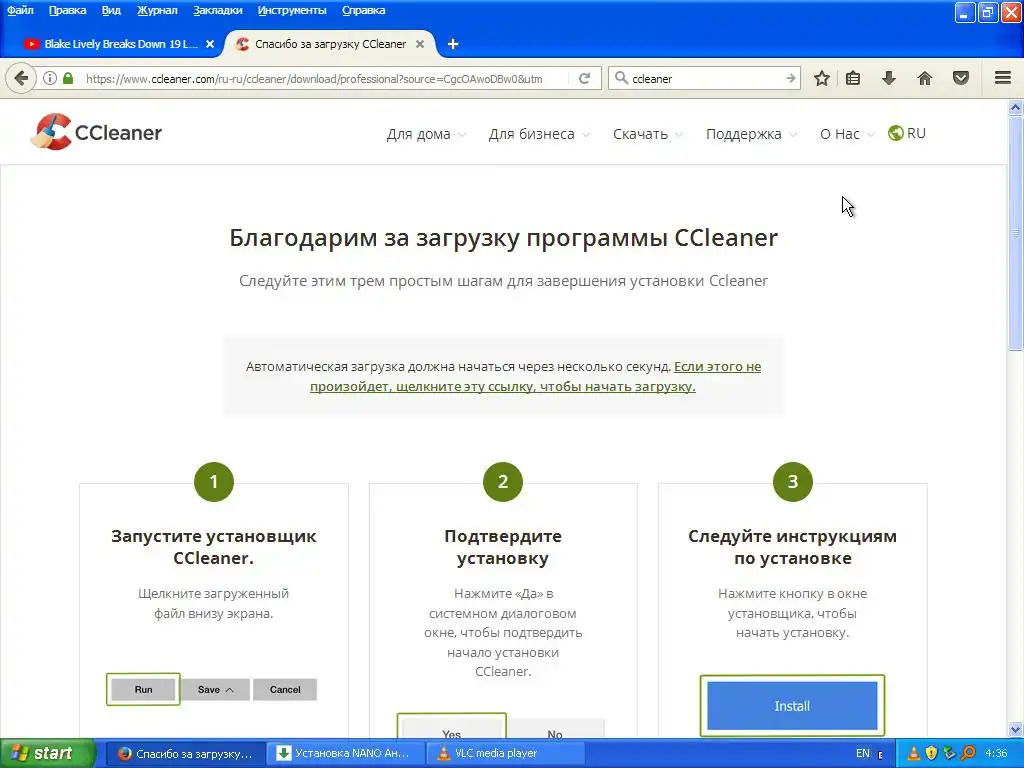The width and height of the screenshot is (1024, 768).
Task: Close the CCleaner download tab
Action: [420, 44]
